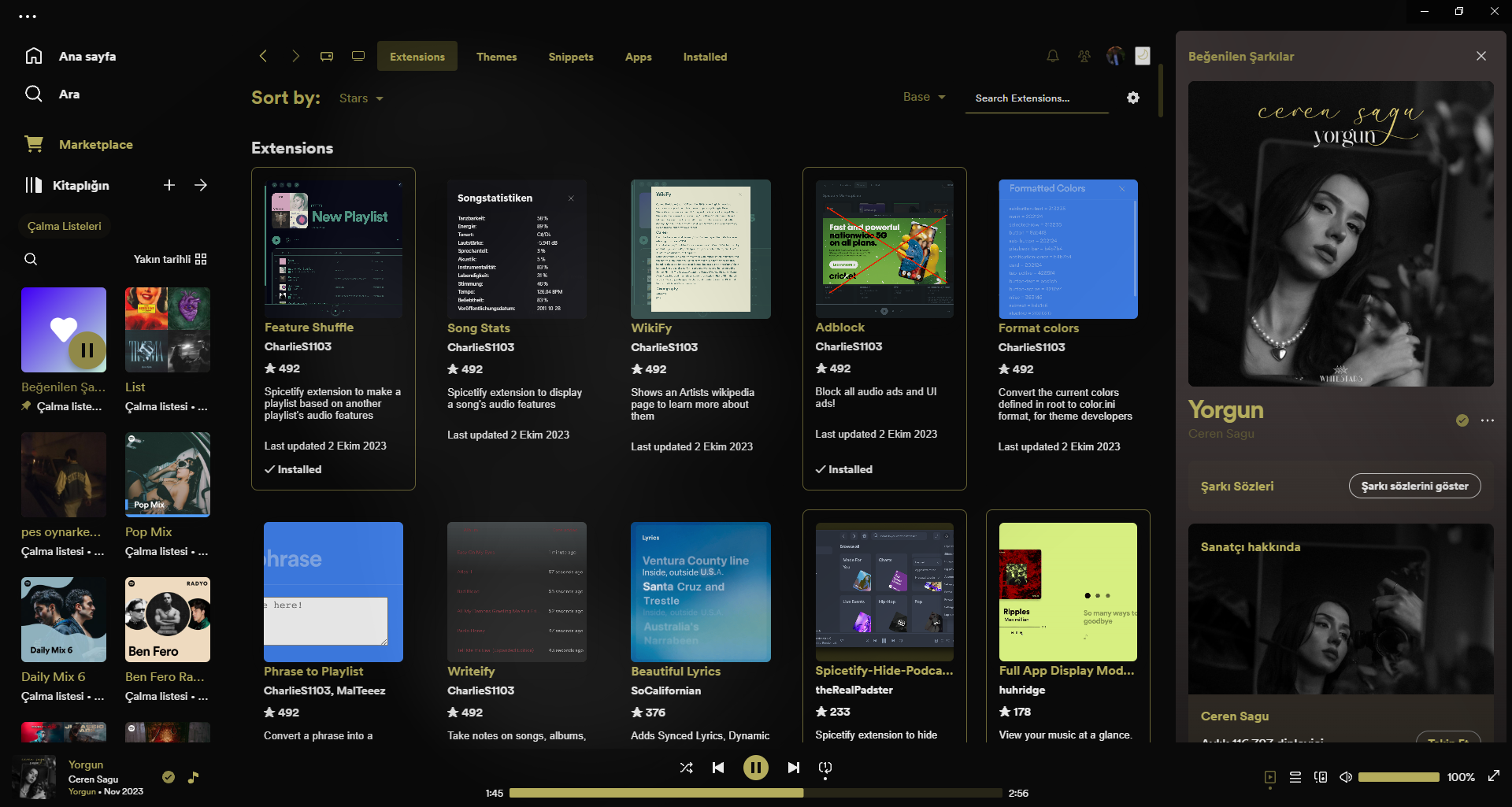Pause the current song
The width and height of the screenshot is (1512, 807).
pos(756,768)
